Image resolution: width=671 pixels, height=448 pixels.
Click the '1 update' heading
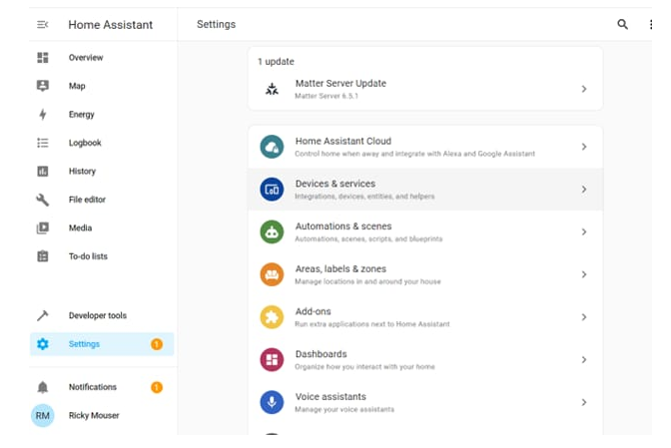276,62
